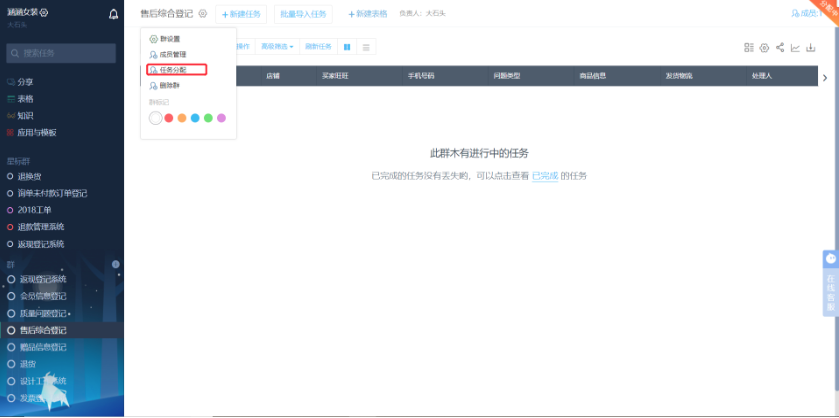The width and height of the screenshot is (839, 418).
Task: Select 成员管理 from the dropdown menu
Action: (172, 54)
